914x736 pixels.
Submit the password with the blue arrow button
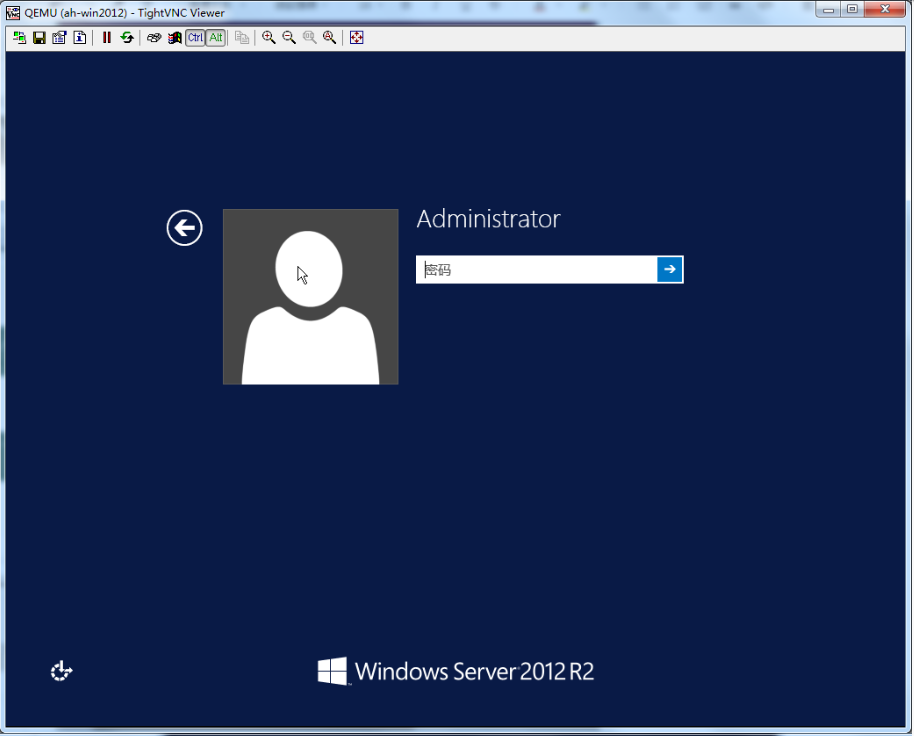coord(670,270)
